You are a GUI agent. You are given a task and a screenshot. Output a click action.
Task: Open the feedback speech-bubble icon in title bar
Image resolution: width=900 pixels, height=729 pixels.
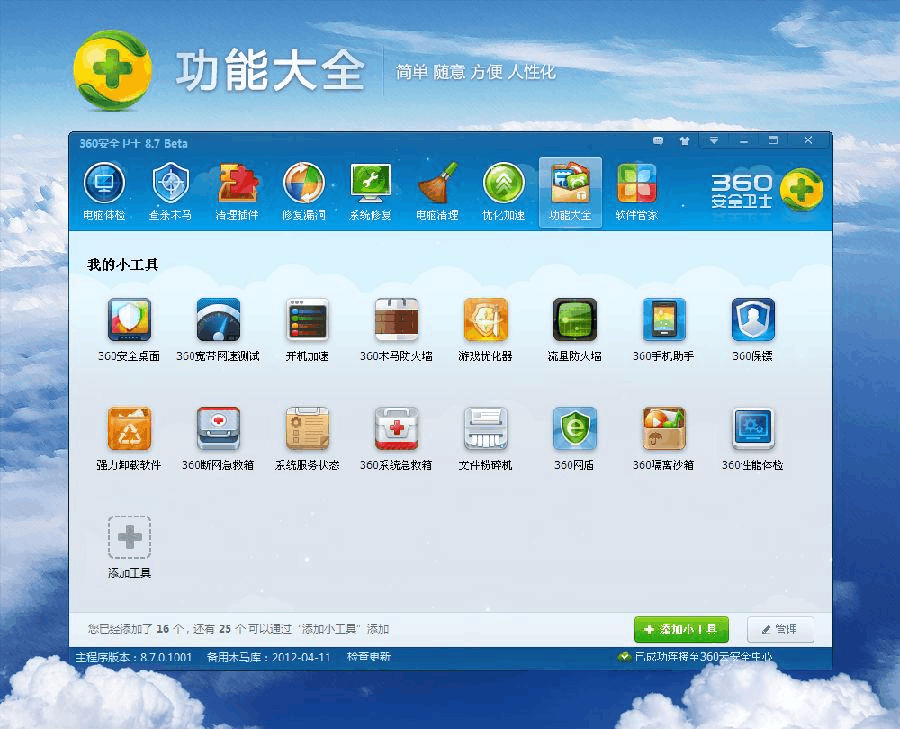coord(658,141)
